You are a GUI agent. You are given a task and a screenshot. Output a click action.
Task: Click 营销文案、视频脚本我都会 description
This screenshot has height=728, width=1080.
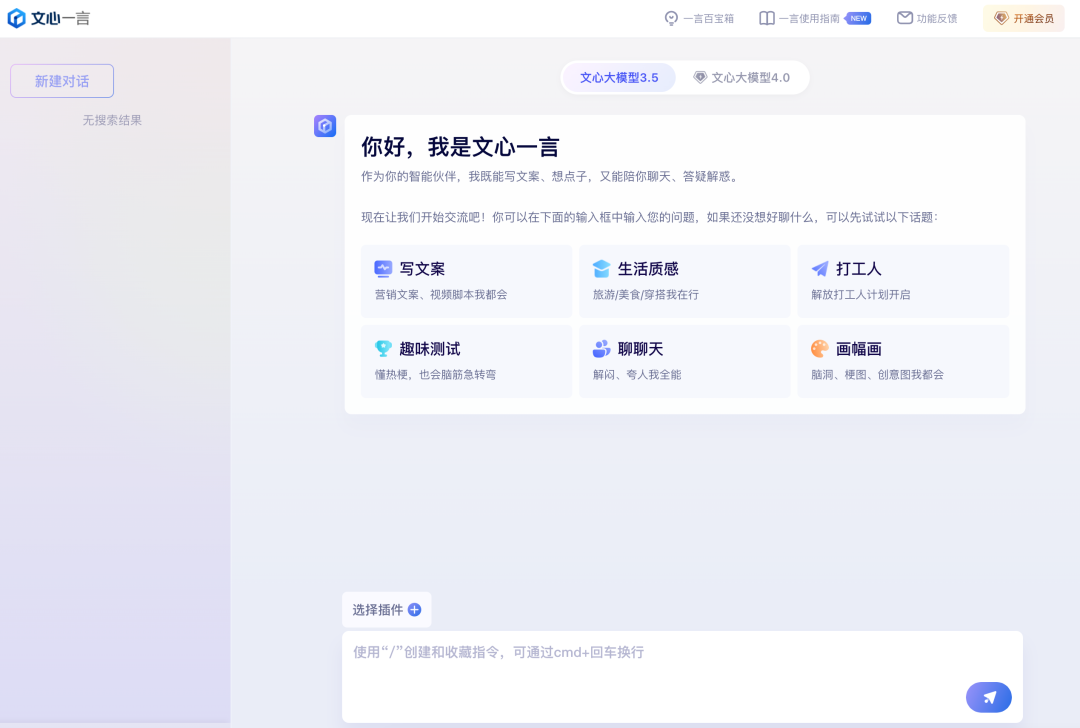pos(441,295)
